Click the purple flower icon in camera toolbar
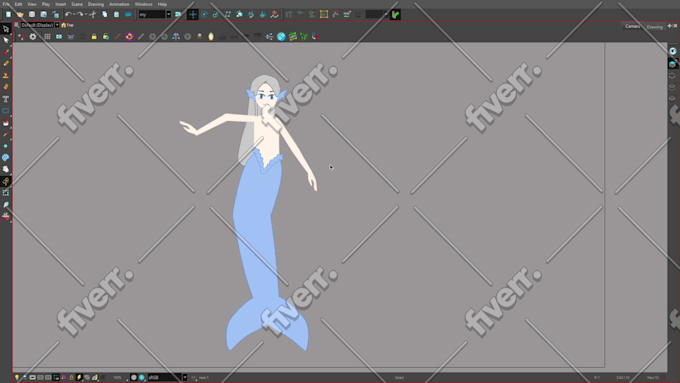The height and width of the screenshot is (383, 680). pyautogui.click(x=129, y=37)
